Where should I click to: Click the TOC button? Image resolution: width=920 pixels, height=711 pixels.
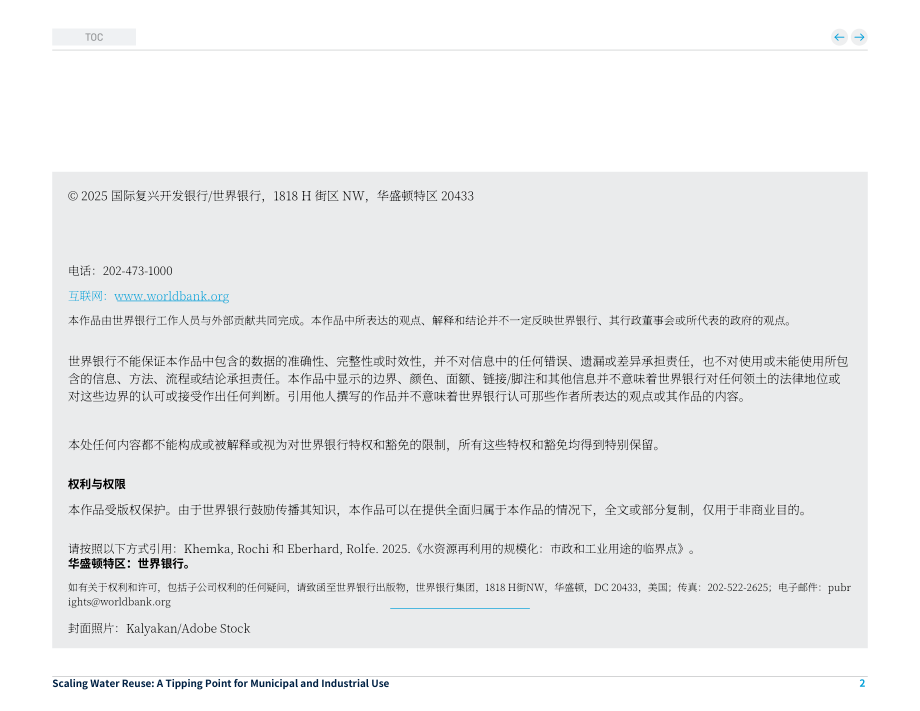tap(94, 37)
